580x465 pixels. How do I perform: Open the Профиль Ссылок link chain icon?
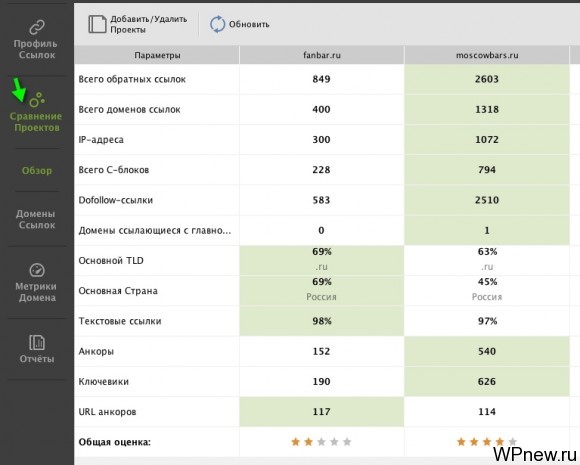37,27
